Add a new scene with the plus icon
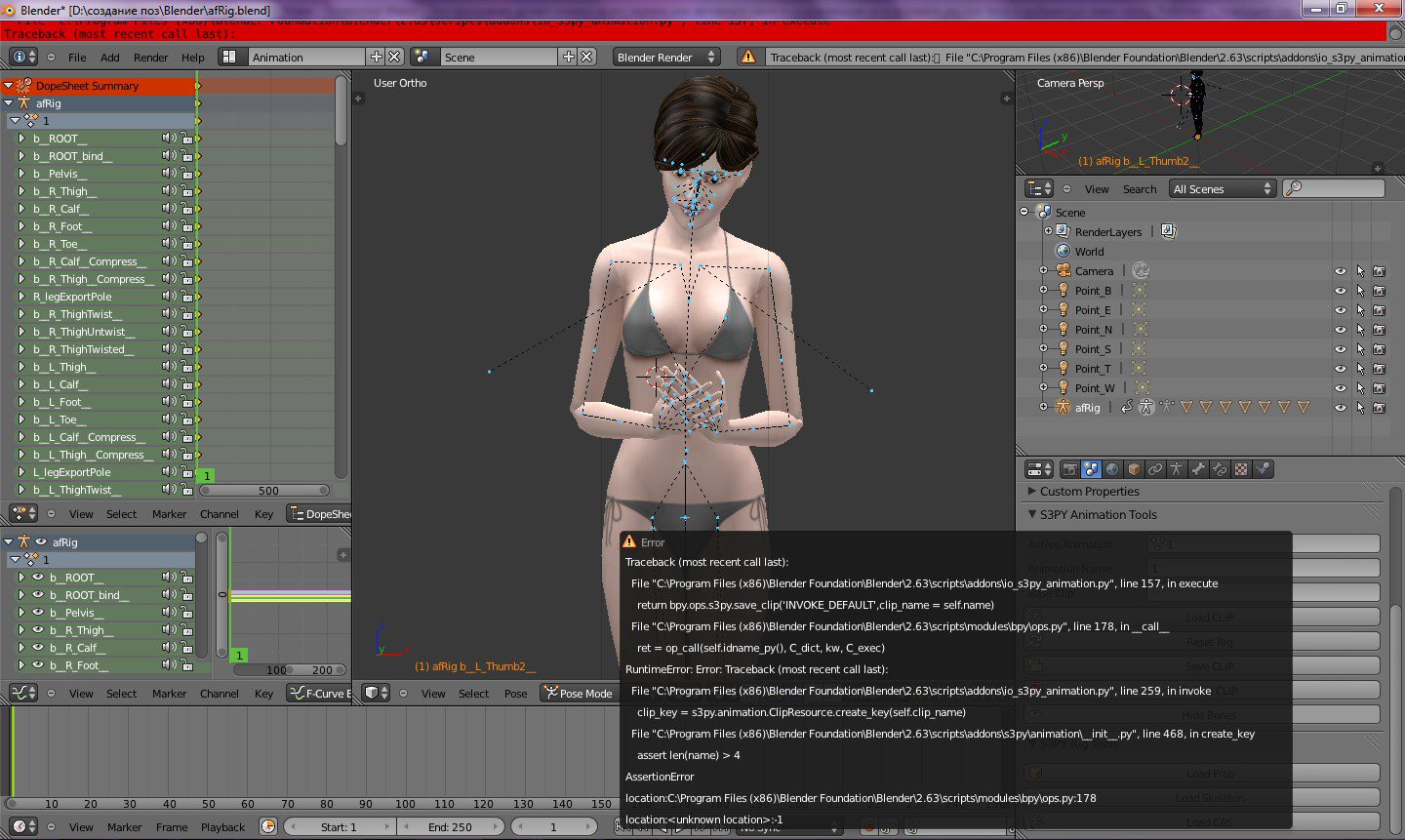 [x=569, y=57]
